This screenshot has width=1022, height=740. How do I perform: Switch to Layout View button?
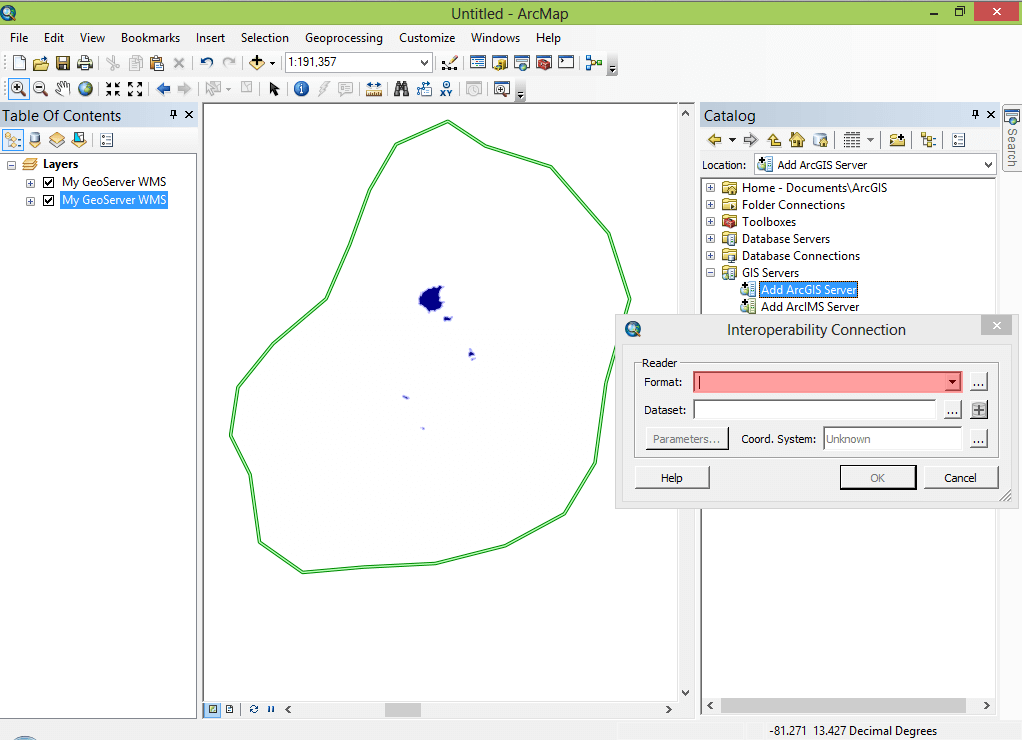(229, 709)
